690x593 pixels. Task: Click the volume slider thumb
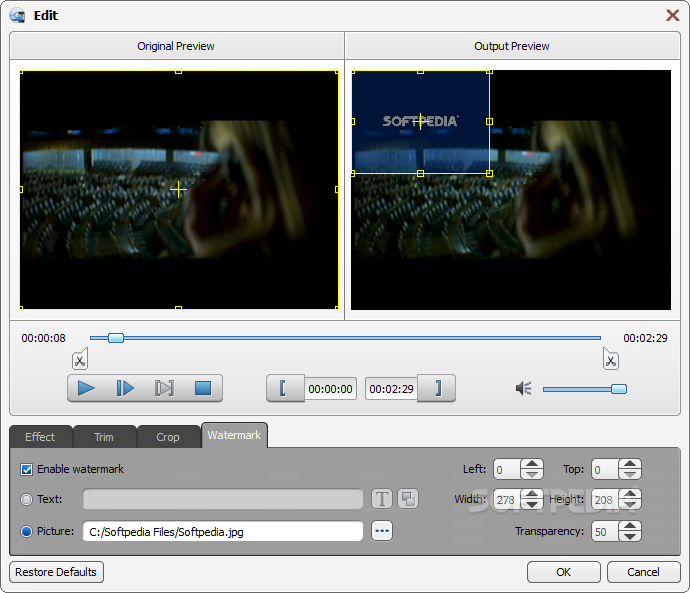(619, 389)
